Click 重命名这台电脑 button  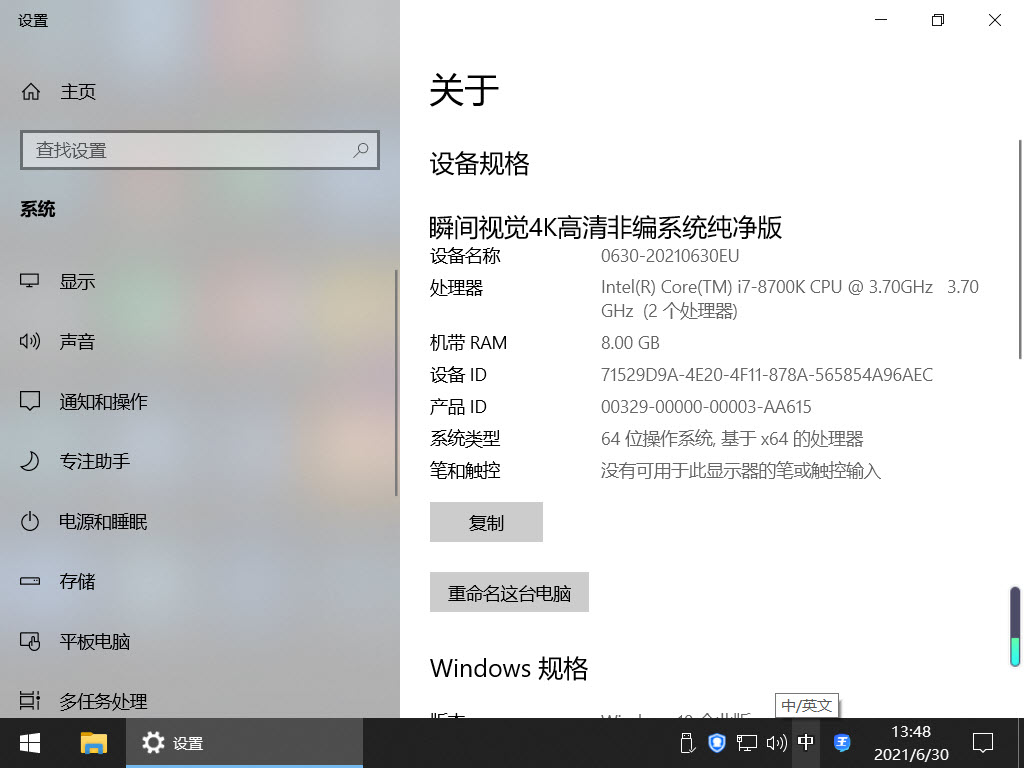pyautogui.click(x=509, y=592)
